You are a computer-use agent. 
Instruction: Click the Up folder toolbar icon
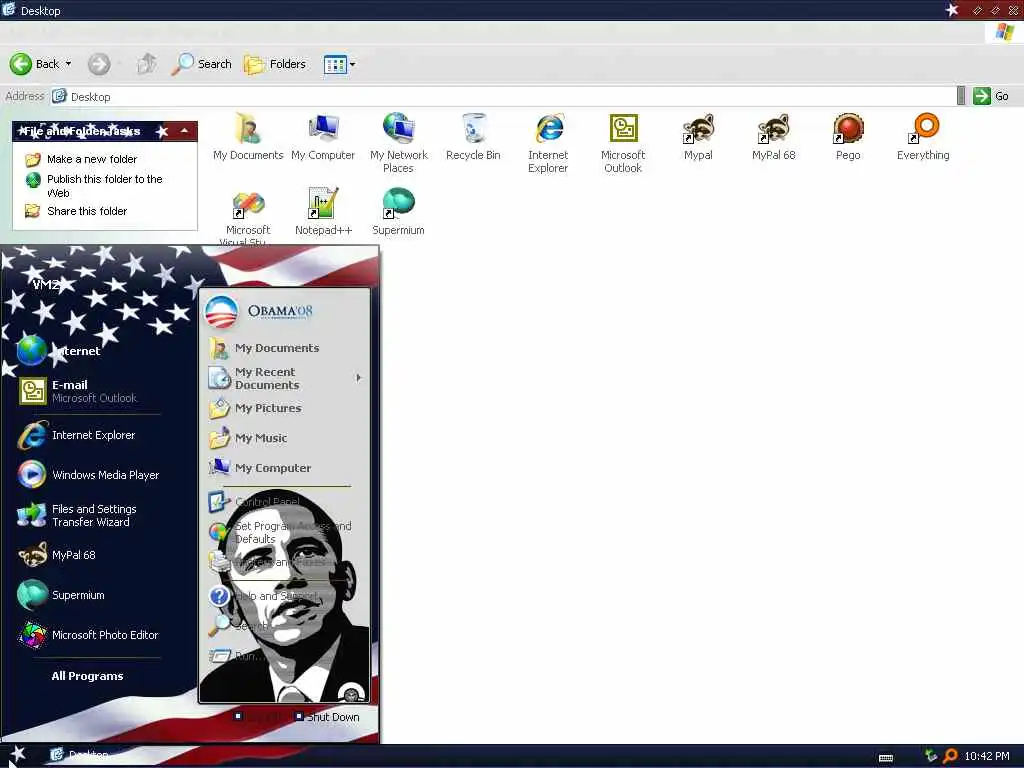coord(146,64)
